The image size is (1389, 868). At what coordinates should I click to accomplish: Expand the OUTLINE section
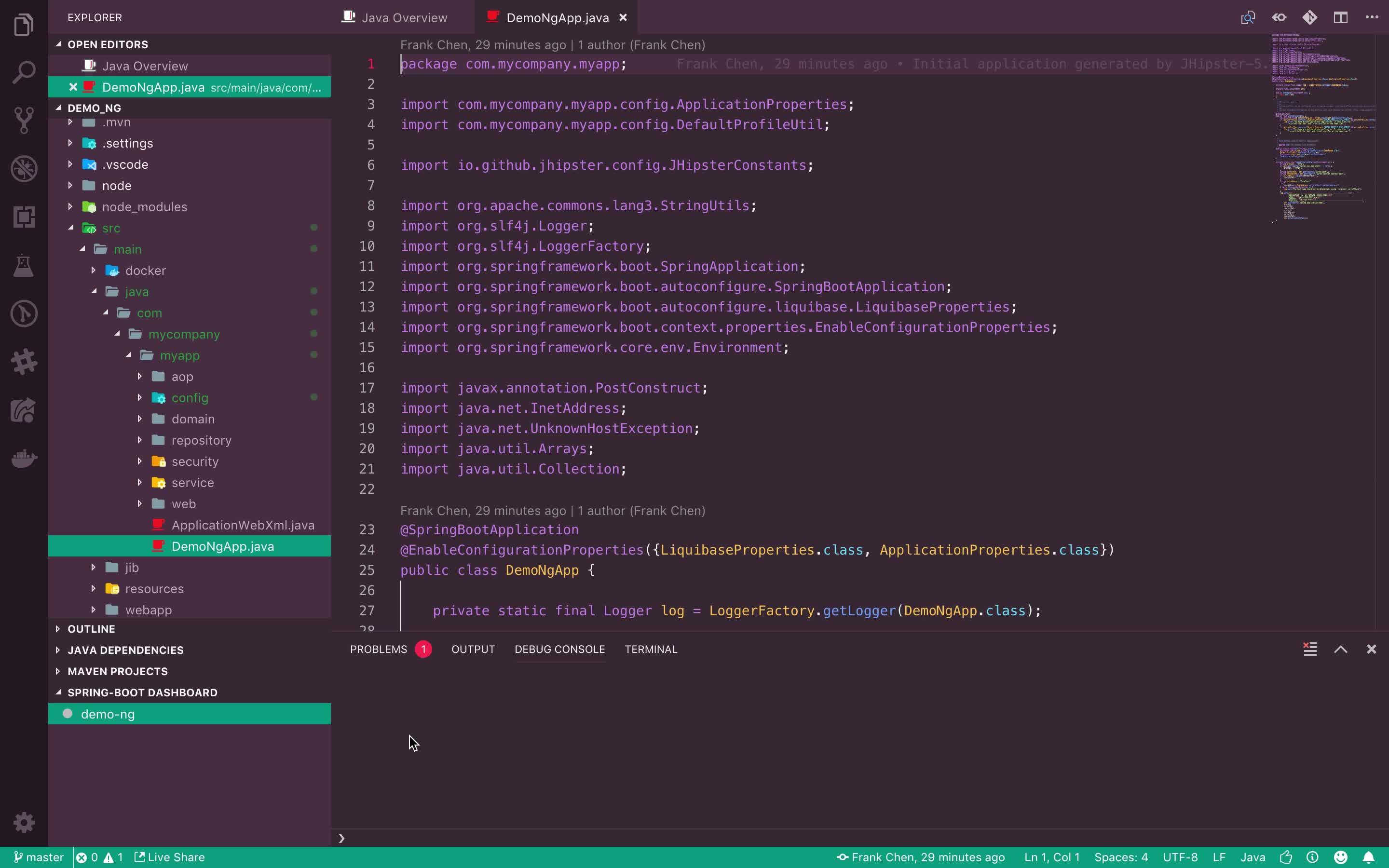[x=91, y=629]
